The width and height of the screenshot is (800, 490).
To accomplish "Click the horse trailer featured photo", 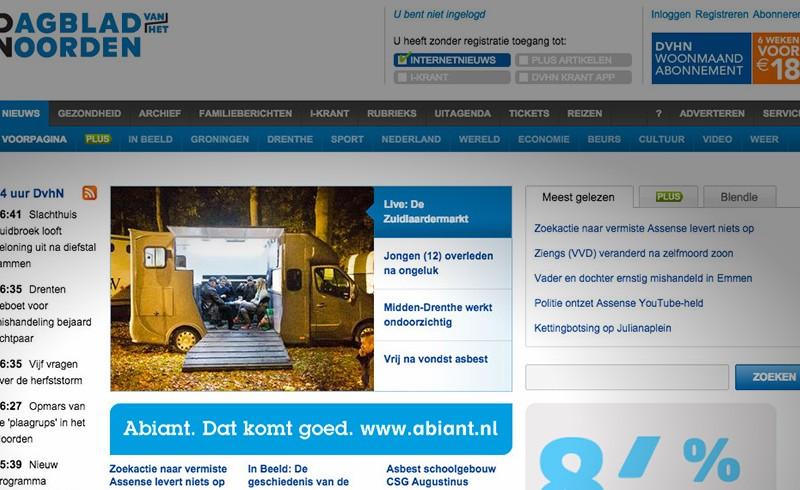I will [242, 289].
